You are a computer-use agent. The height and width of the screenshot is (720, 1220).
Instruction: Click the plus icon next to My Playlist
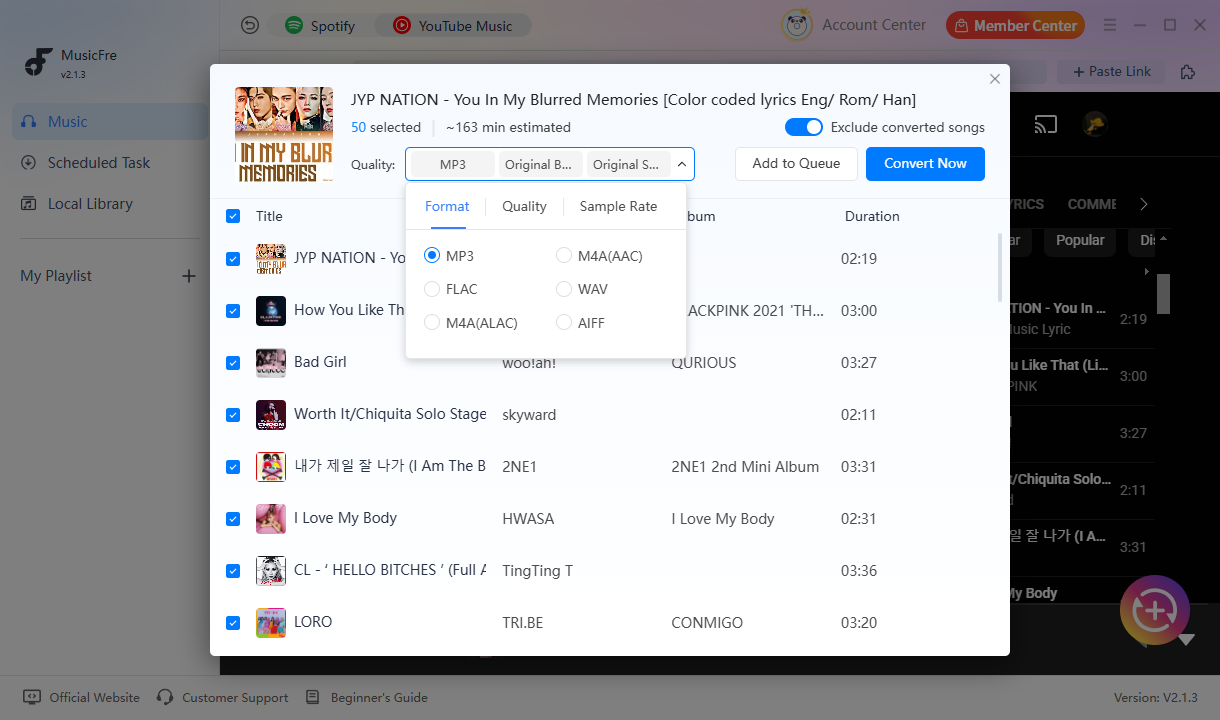tap(188, 276)
